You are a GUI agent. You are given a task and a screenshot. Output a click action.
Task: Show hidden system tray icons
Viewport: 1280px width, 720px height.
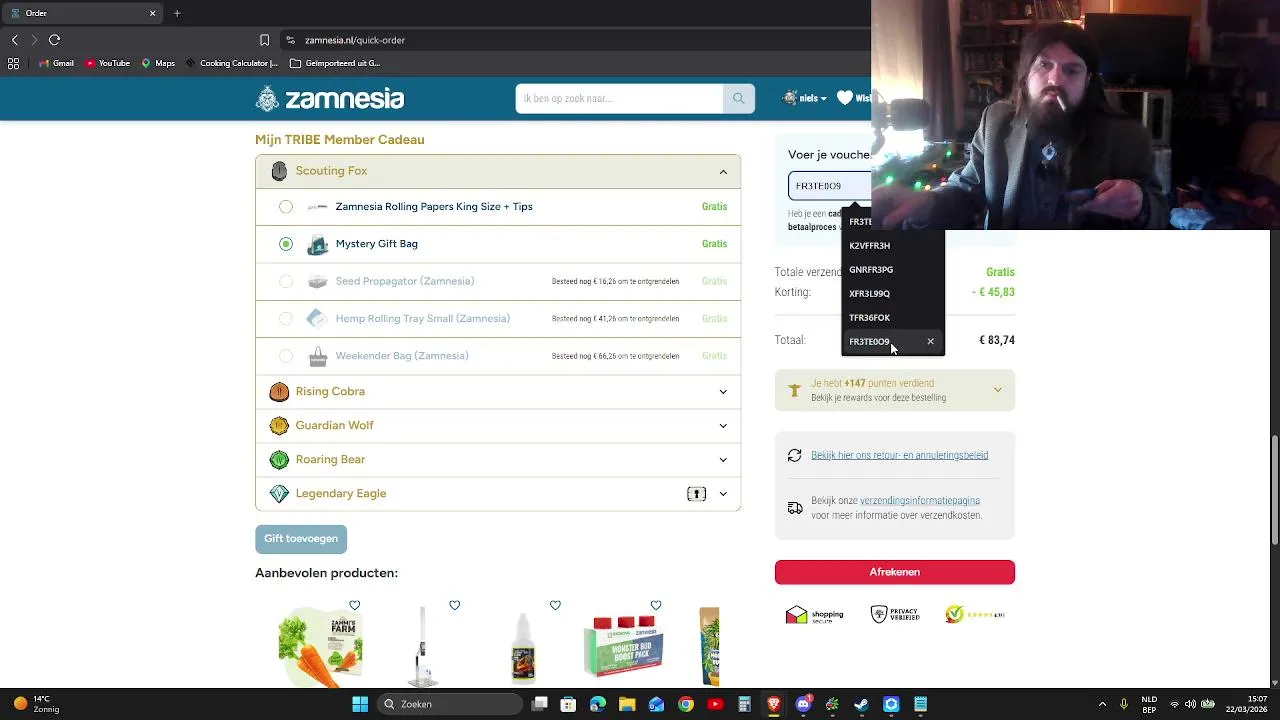[x=1102, y=704]
